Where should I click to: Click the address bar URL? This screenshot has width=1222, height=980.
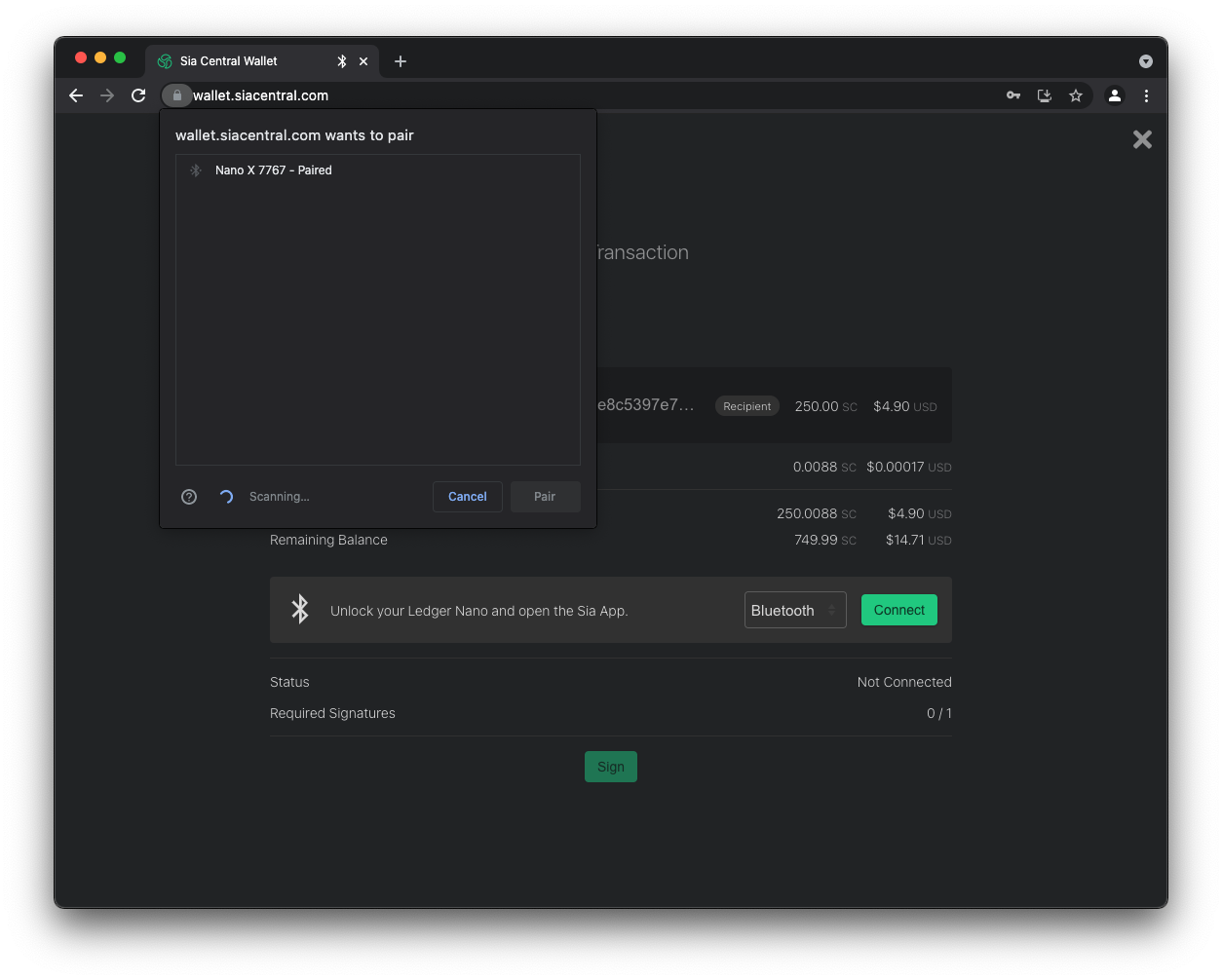[261, 95]
